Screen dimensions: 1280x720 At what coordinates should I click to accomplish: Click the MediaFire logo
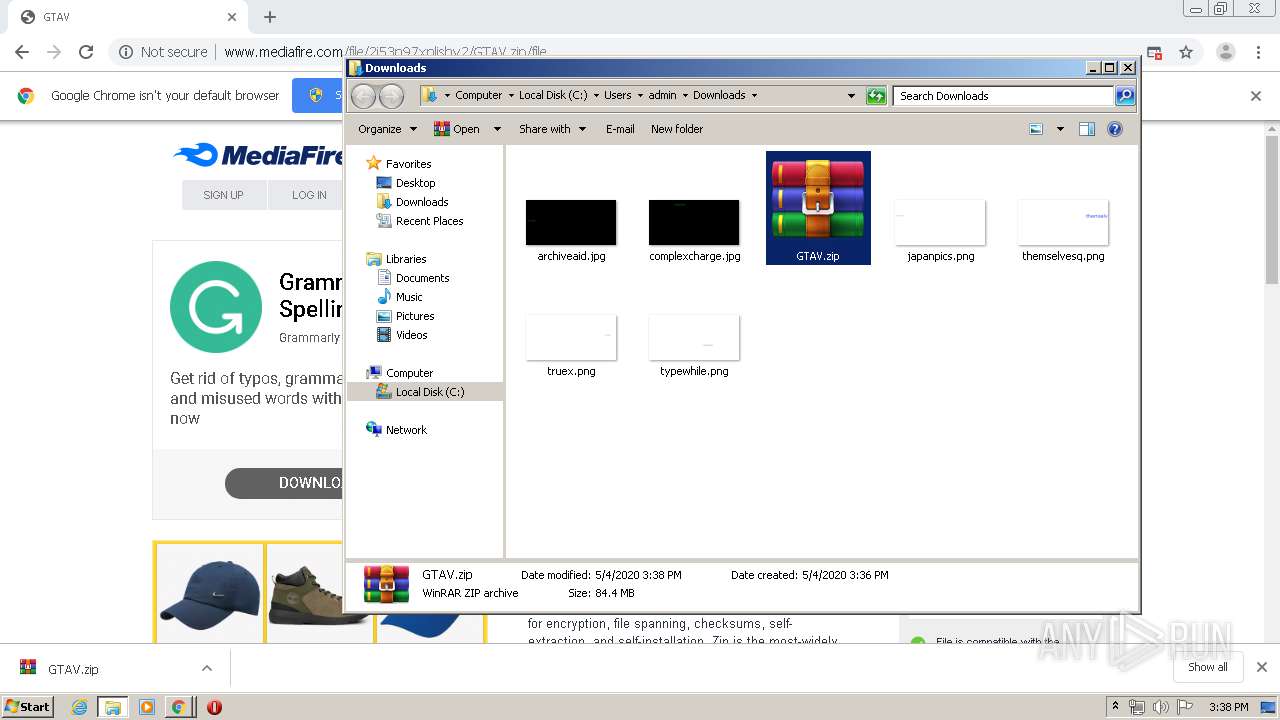(258, 155)
